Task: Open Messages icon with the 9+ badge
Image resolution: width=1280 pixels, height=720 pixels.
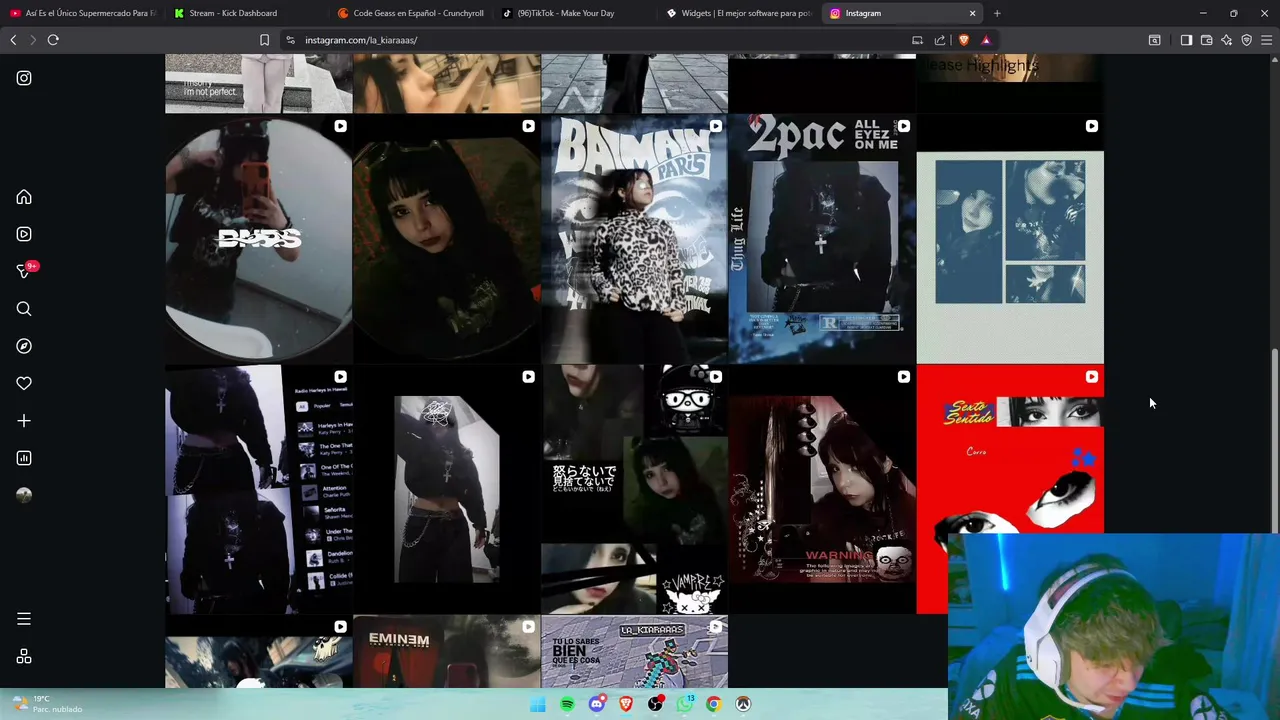Action: (24, 271)
